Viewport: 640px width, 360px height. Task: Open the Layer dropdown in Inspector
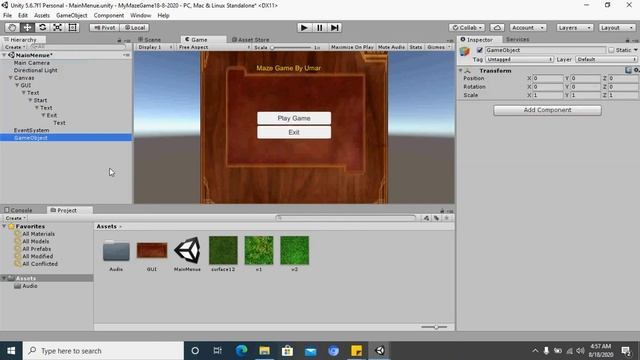click(x=607, y=60)
